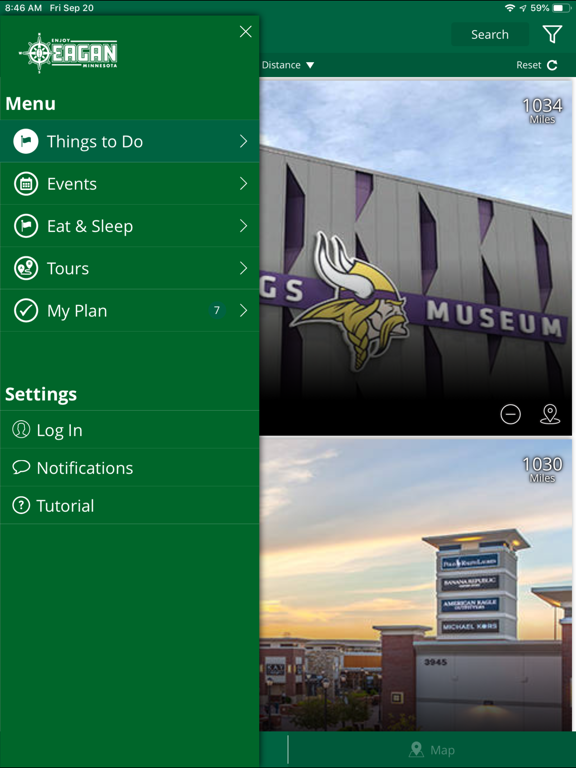The height and width of the screenshot is (768, 576).
Task: Click the Map pin icon in bottom bar
Action: (416, 749)
